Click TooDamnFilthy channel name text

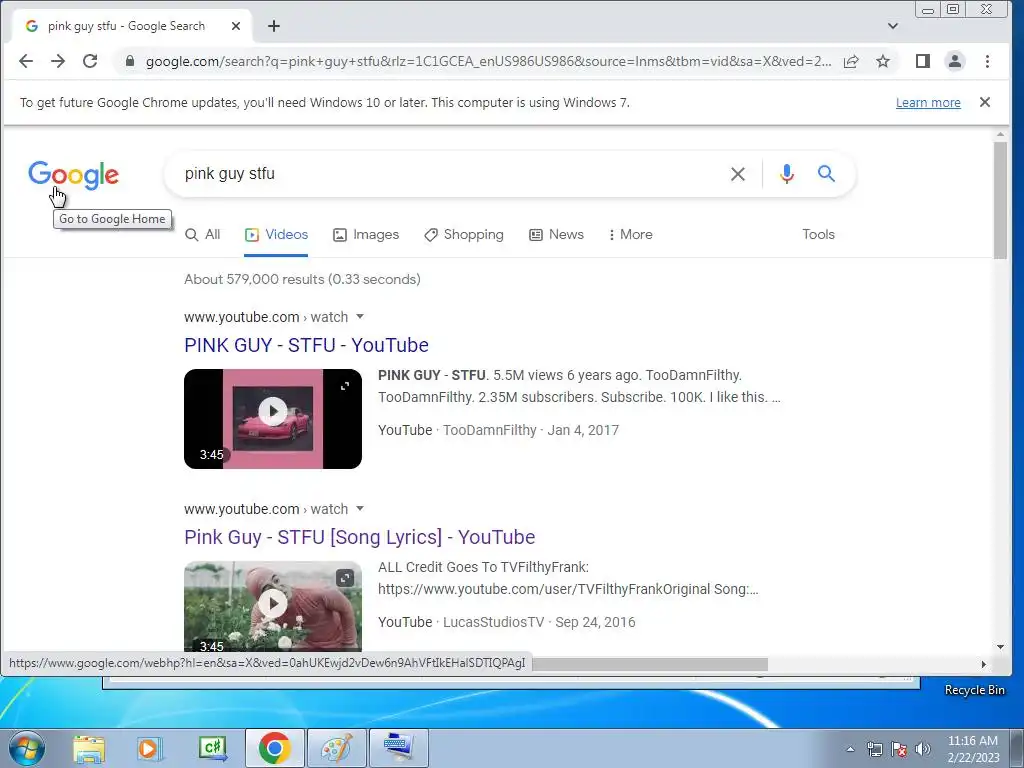coord(489,430)
